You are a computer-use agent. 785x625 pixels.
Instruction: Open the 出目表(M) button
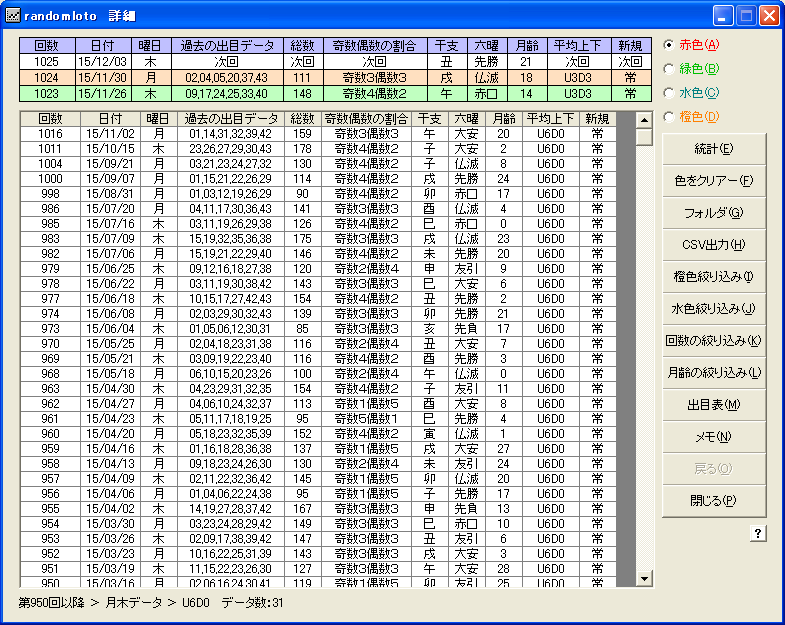[714, 405]
